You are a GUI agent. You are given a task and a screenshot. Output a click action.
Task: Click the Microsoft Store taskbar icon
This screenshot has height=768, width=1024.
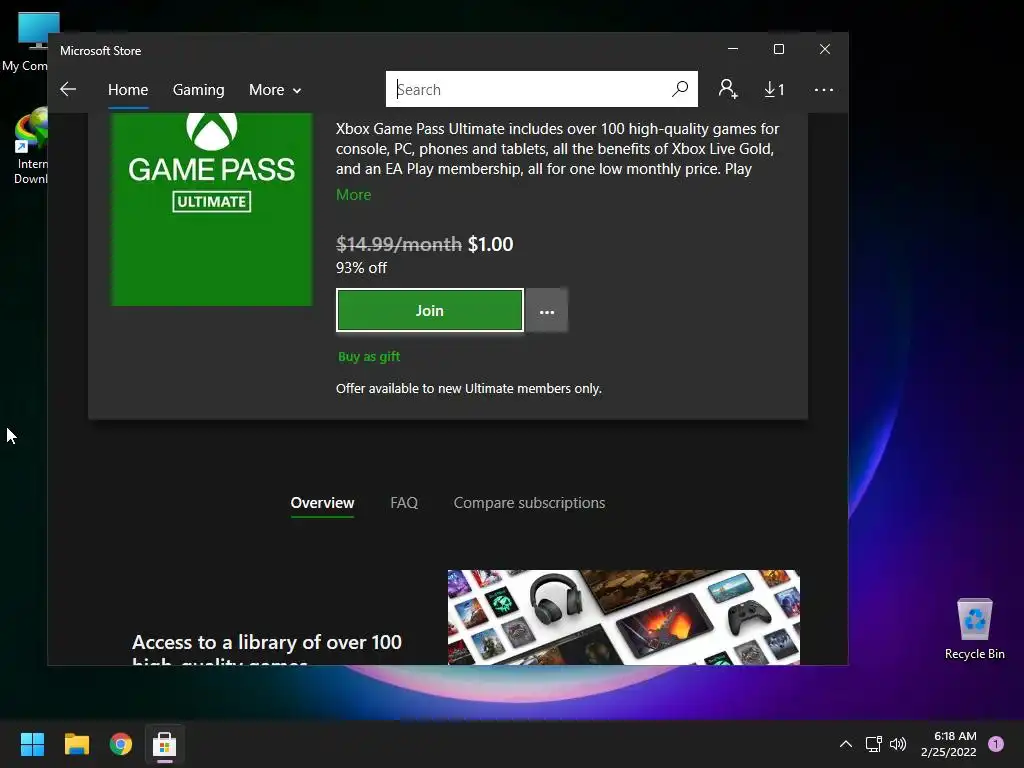click(165, 744)
